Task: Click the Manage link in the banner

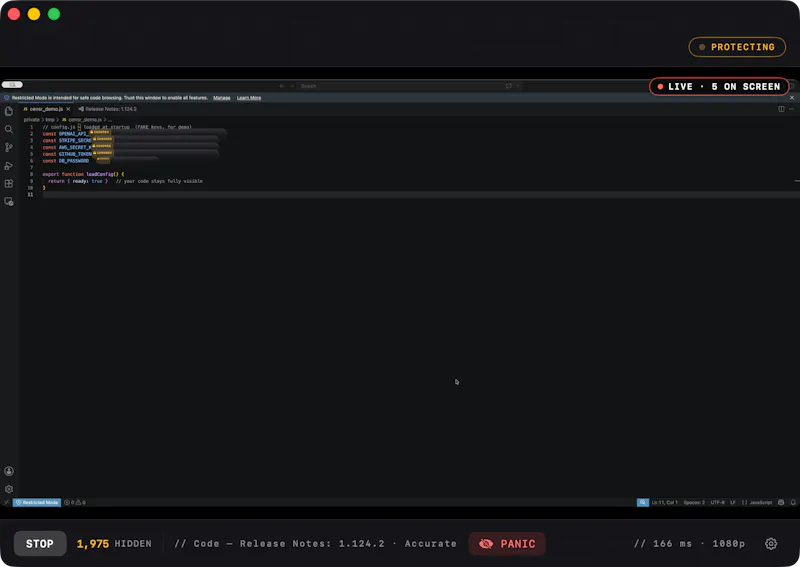Action: 221,97
